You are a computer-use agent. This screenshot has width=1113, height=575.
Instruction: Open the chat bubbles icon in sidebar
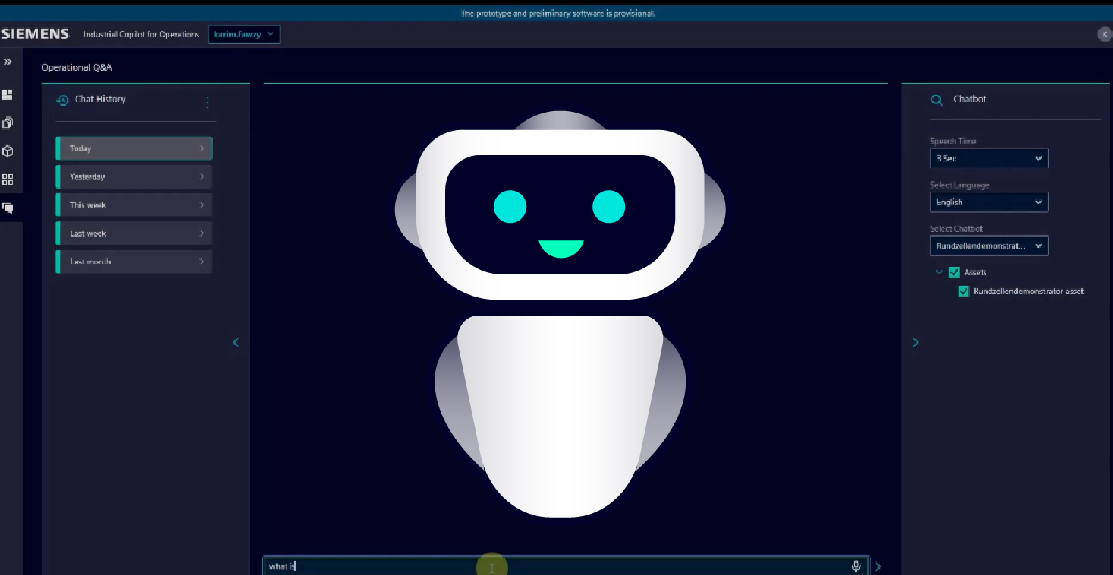click(x=8, y=208)
